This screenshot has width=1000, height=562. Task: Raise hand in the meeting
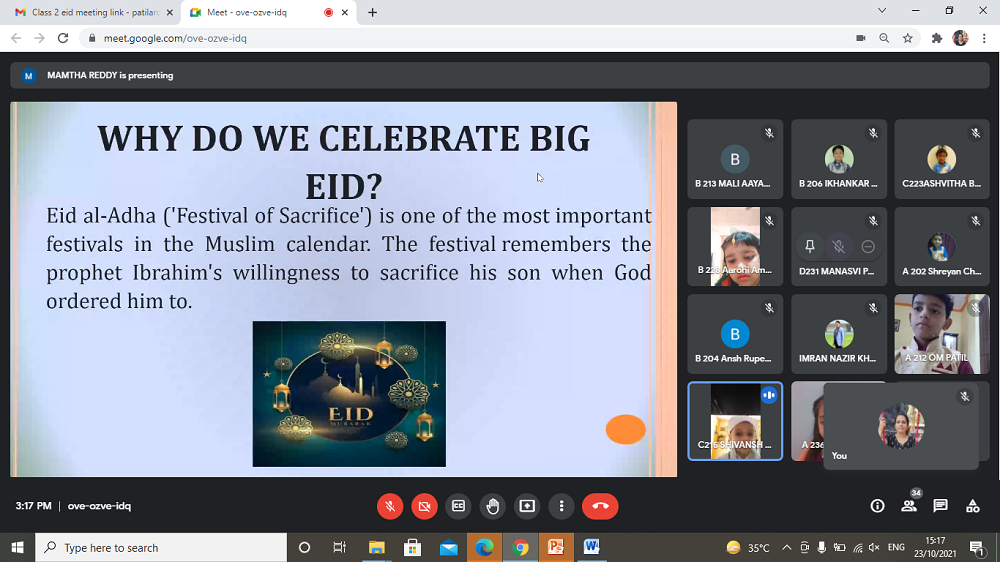493,506
